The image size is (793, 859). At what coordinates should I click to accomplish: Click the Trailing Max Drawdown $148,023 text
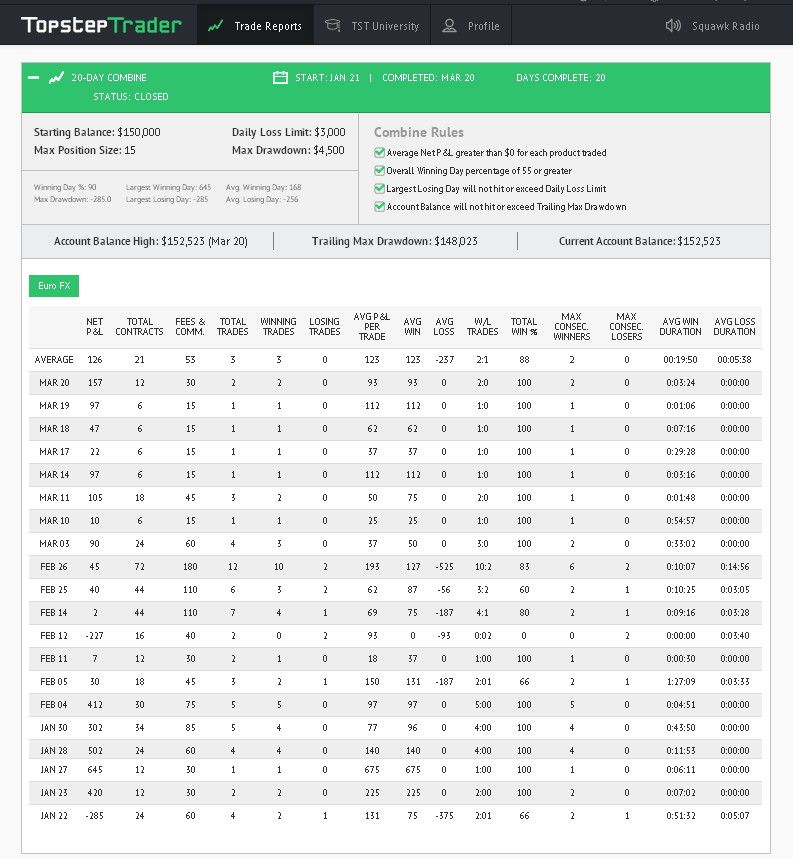click(x=394, y=241)
